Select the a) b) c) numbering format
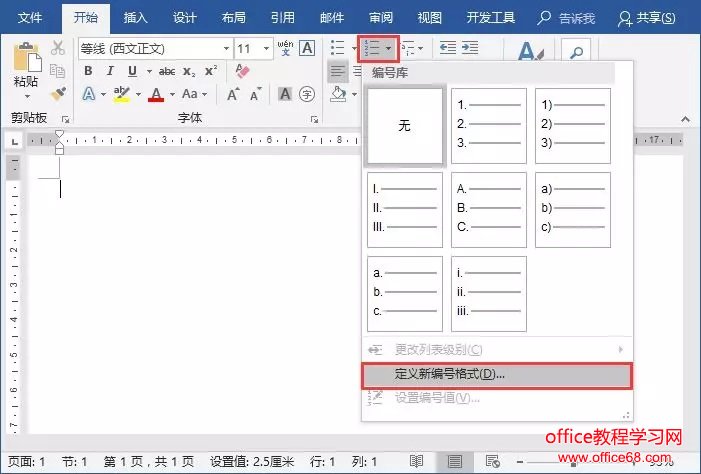The height and width of the screenshot is (474, 701). (573, 210)
